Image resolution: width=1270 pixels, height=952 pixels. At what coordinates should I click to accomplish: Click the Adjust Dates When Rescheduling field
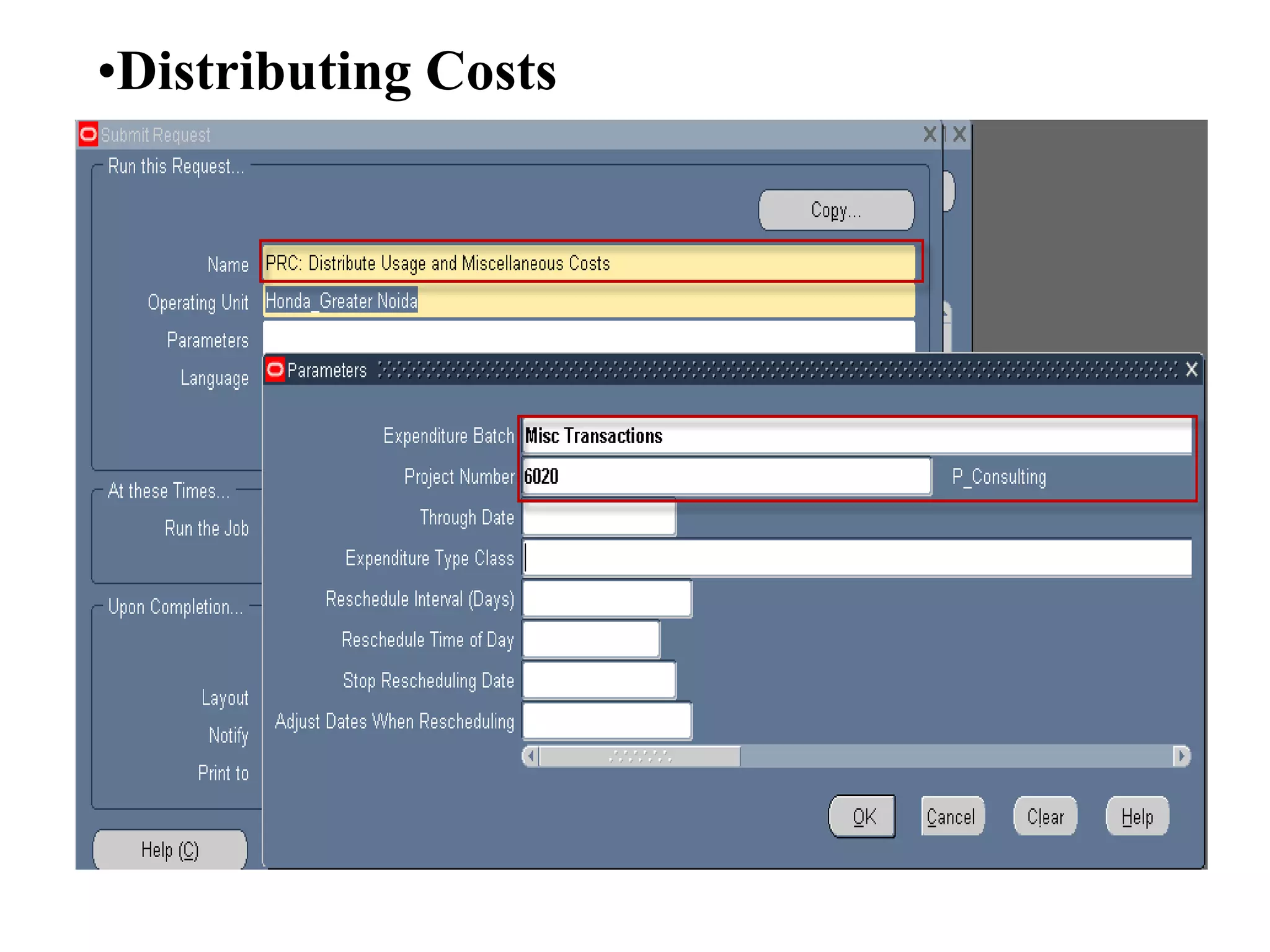607,721
